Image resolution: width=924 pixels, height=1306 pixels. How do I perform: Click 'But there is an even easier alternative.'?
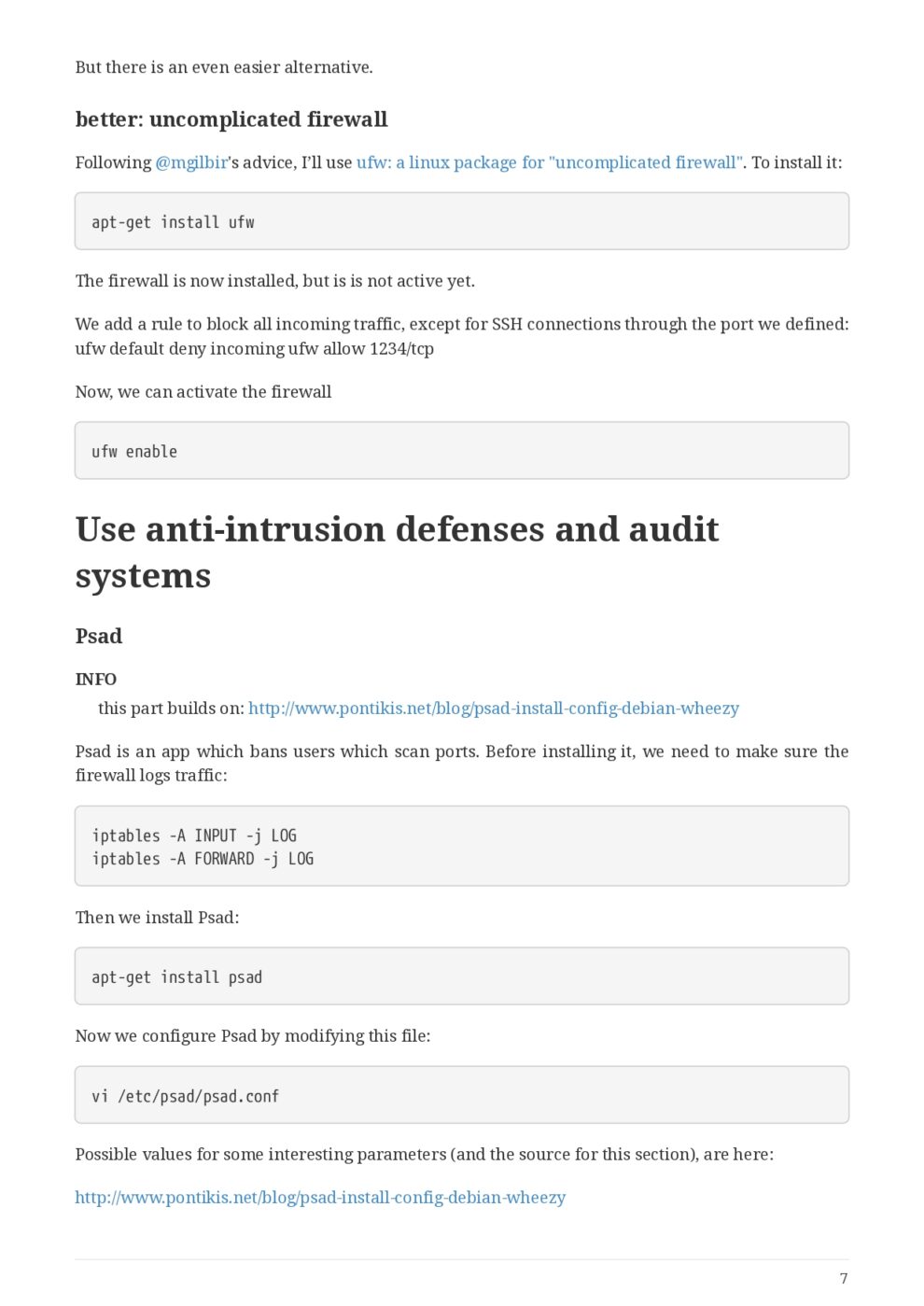click(224, 67)
